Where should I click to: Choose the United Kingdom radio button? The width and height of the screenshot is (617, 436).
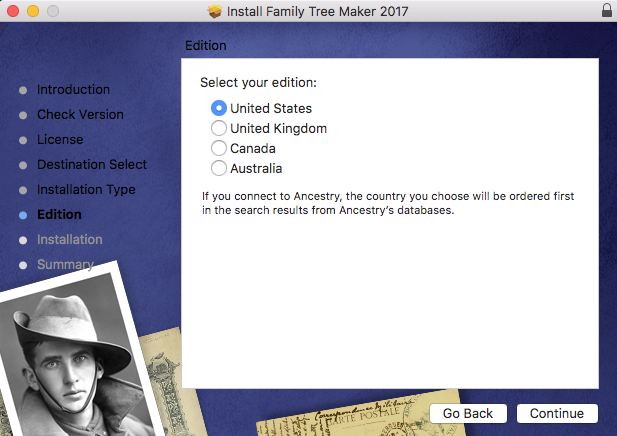219,128
